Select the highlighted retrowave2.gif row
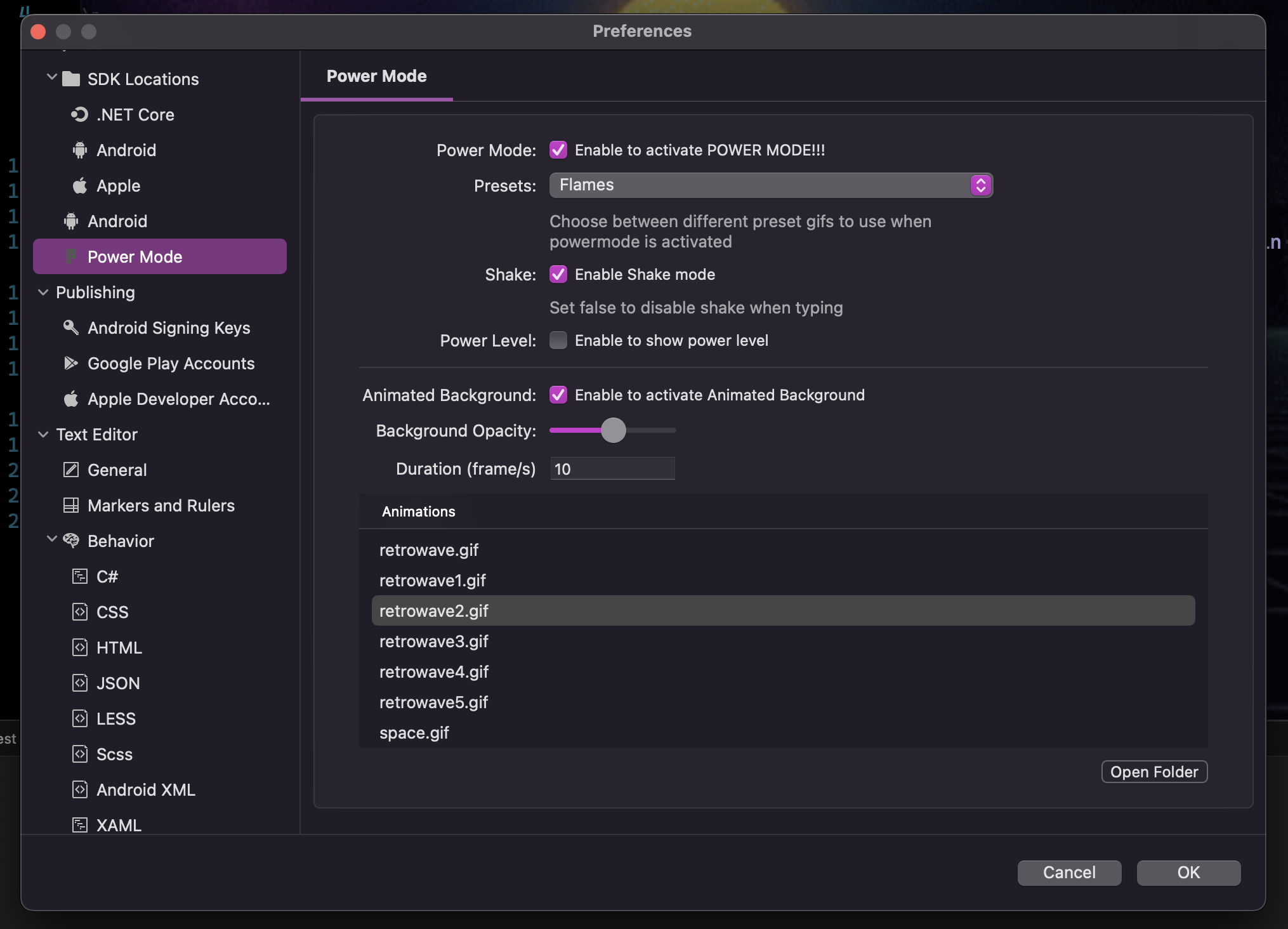 pyautogui.click(x=783, y=610)
